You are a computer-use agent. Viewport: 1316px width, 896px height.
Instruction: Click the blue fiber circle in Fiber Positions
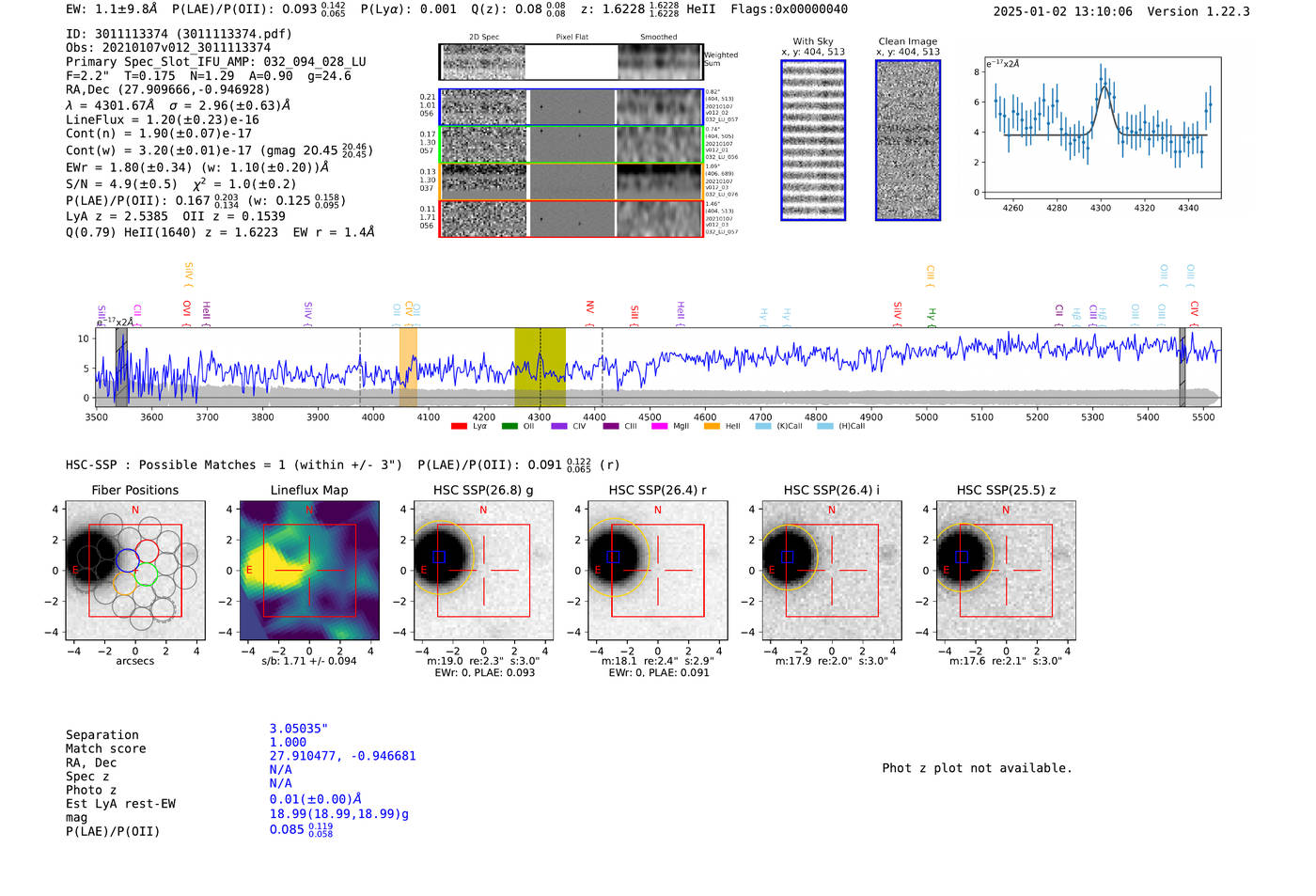pos(127,560)
